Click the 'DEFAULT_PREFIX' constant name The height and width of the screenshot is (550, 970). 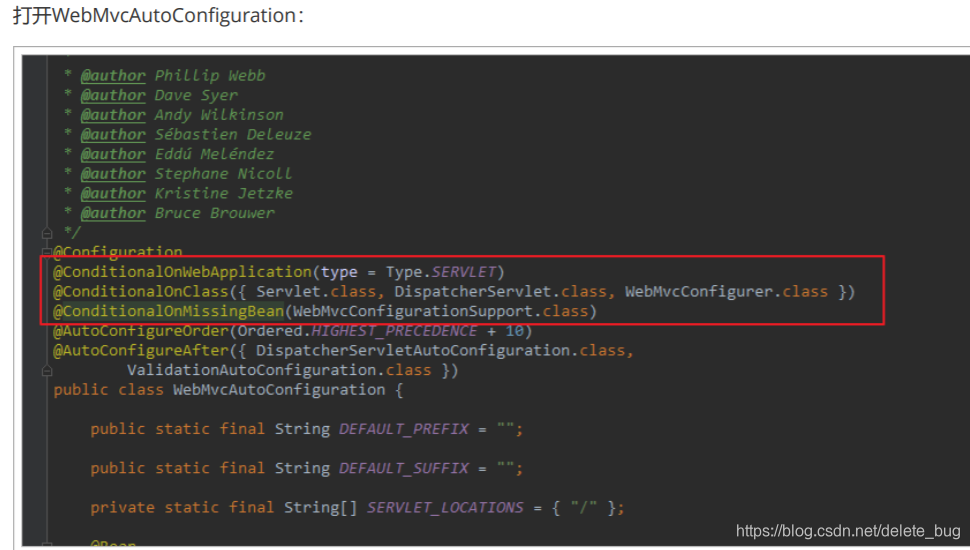[x=403, y=429]
